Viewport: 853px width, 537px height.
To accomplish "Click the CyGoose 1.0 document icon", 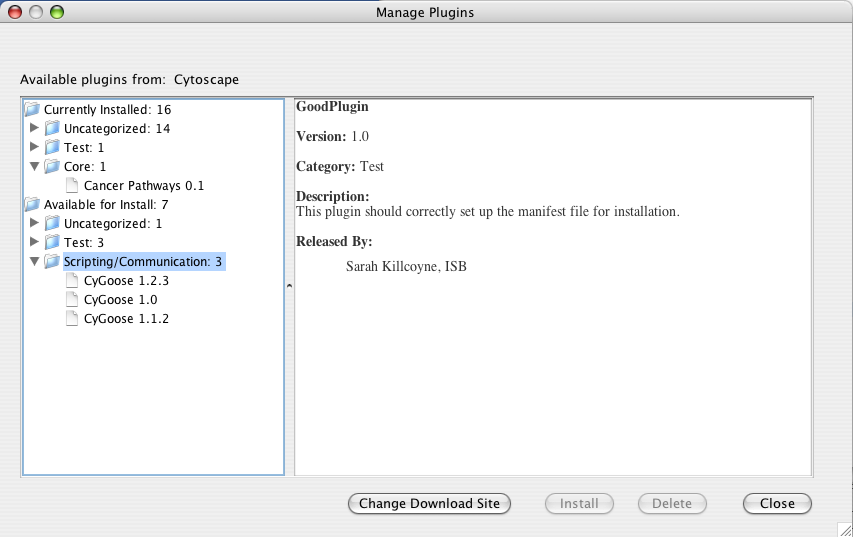I will coord(72,300).
